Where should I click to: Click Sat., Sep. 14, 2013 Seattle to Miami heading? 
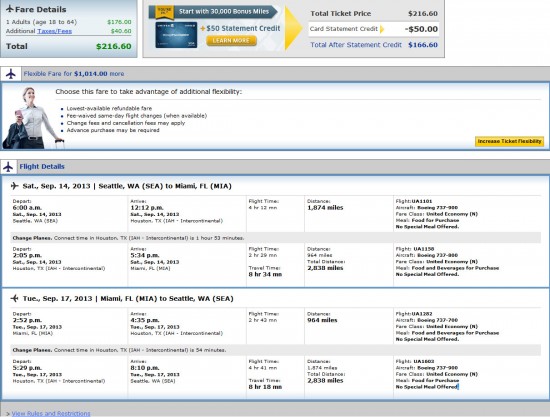(x=127, y=186)
